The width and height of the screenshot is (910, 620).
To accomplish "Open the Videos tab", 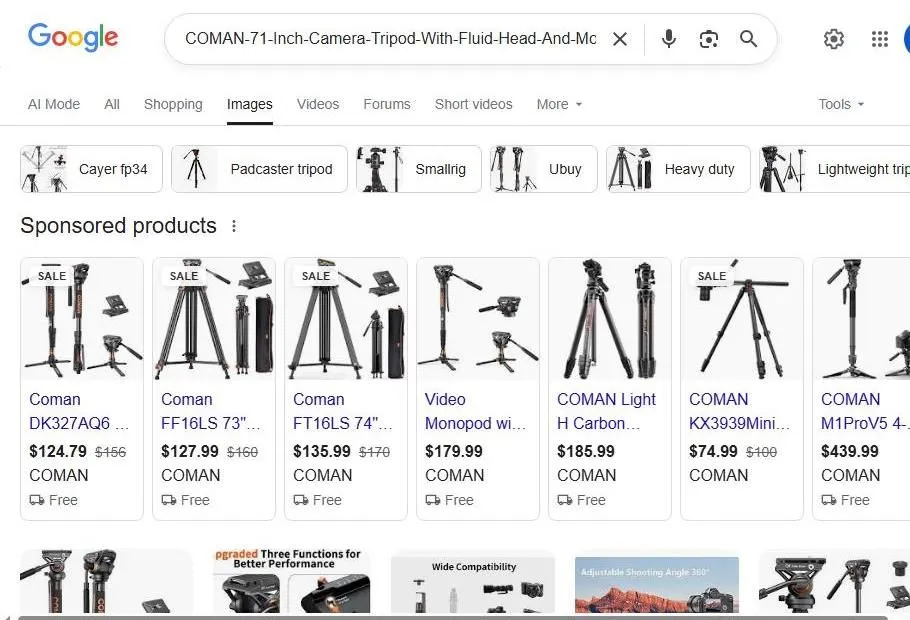I will [x=318, y=104].
